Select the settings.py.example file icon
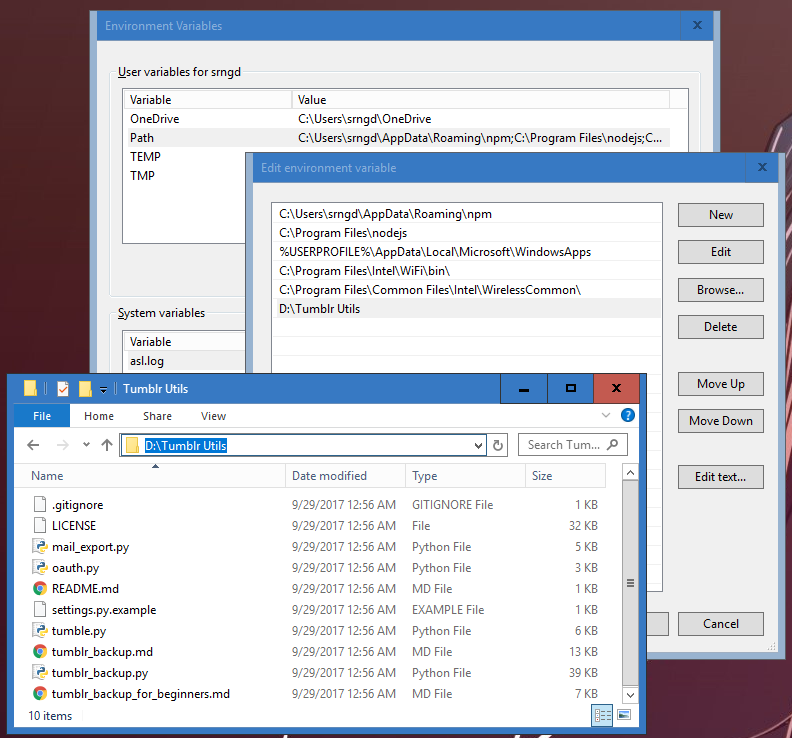The image size is (792, 738). (40, 610)
